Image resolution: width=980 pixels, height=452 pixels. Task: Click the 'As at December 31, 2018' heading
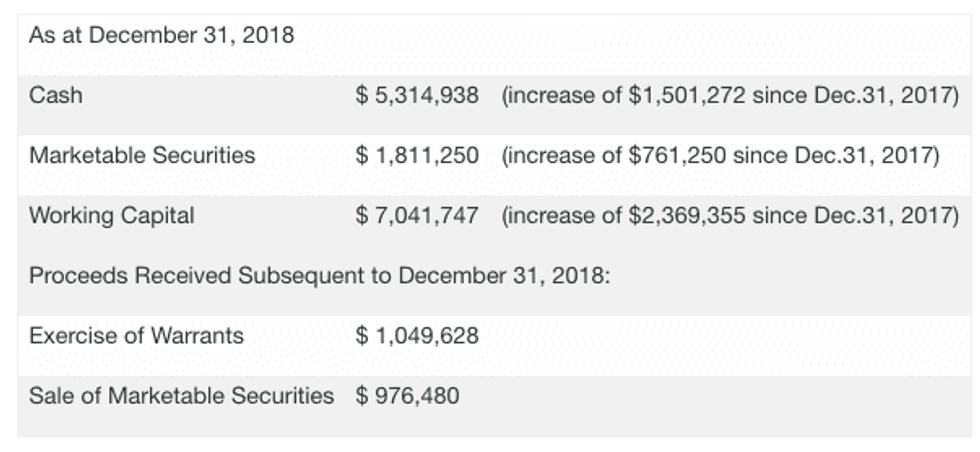coord(161,36)
